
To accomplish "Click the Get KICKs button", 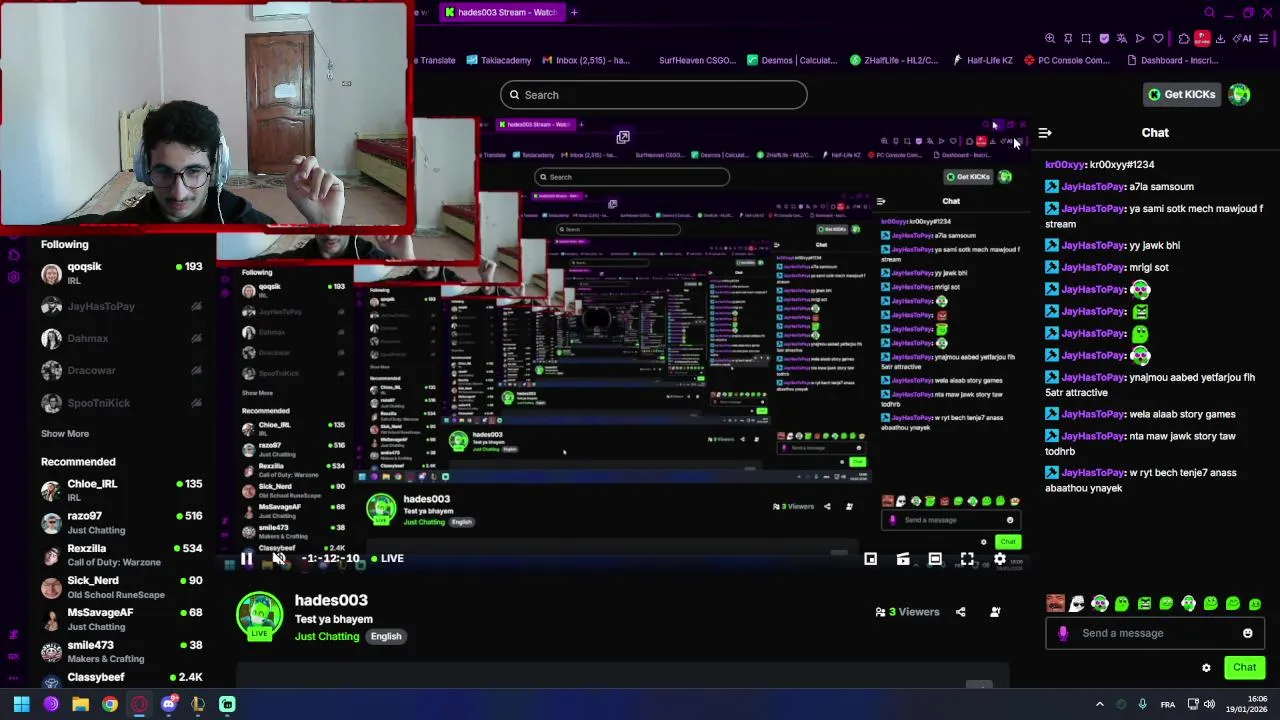I will [1181, 94].
